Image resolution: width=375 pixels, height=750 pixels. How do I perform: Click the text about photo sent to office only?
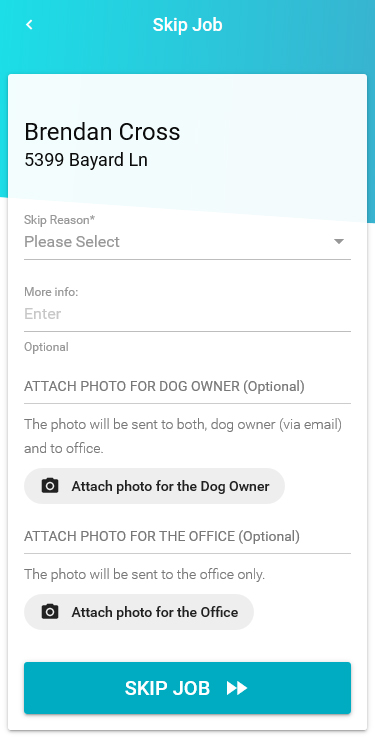point(144,574)
